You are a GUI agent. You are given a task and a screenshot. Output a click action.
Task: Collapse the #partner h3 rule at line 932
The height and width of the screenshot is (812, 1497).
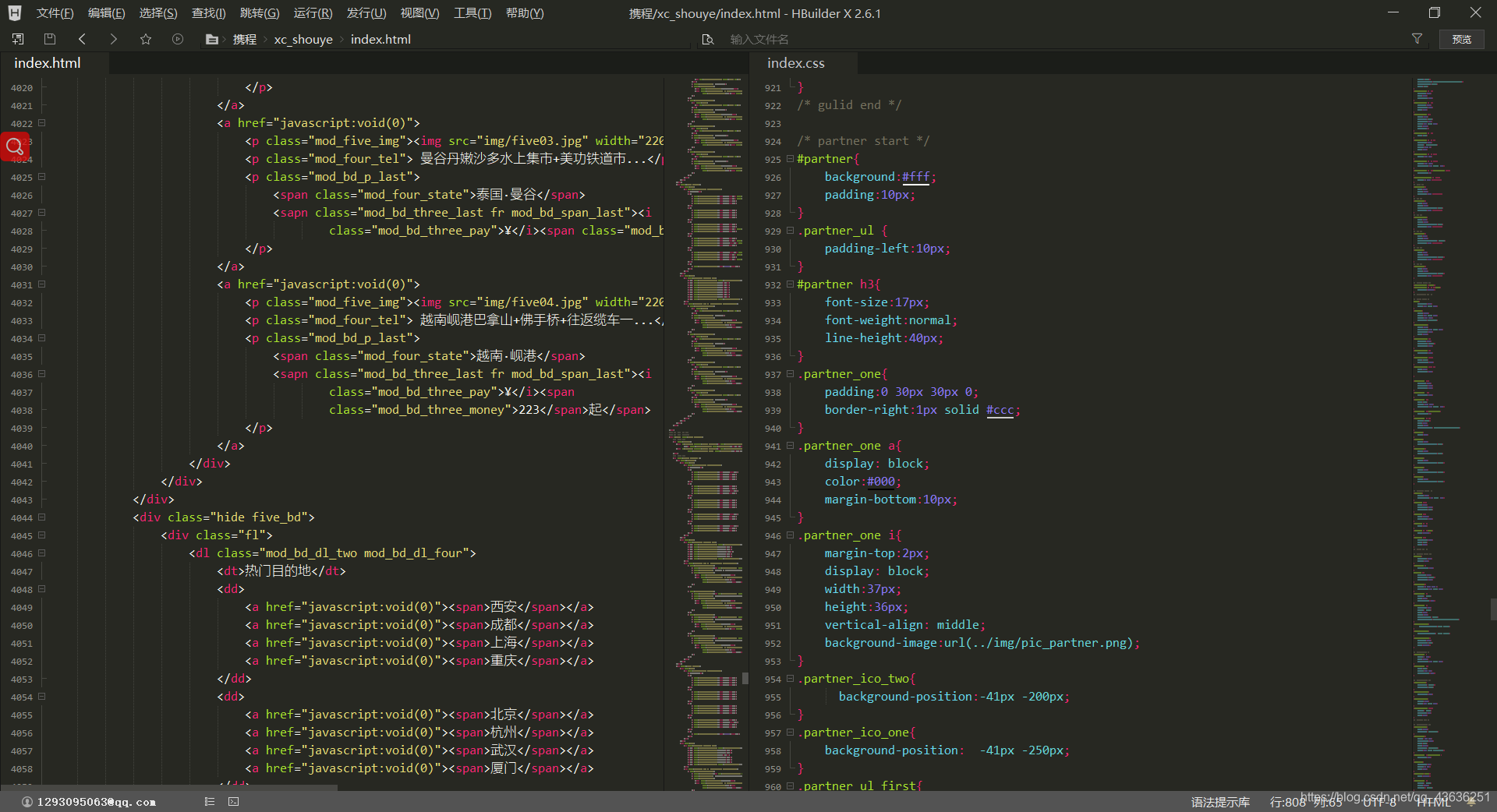tap(790, 284)
